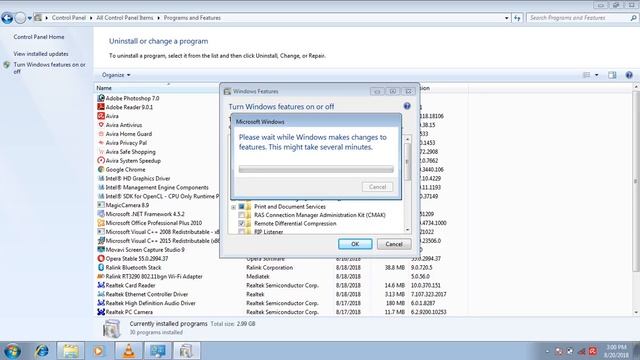Screen dimensions: 640x360
Task: Click Cancel in the Windows Features dialog
Action: click(x=394, y=244)
